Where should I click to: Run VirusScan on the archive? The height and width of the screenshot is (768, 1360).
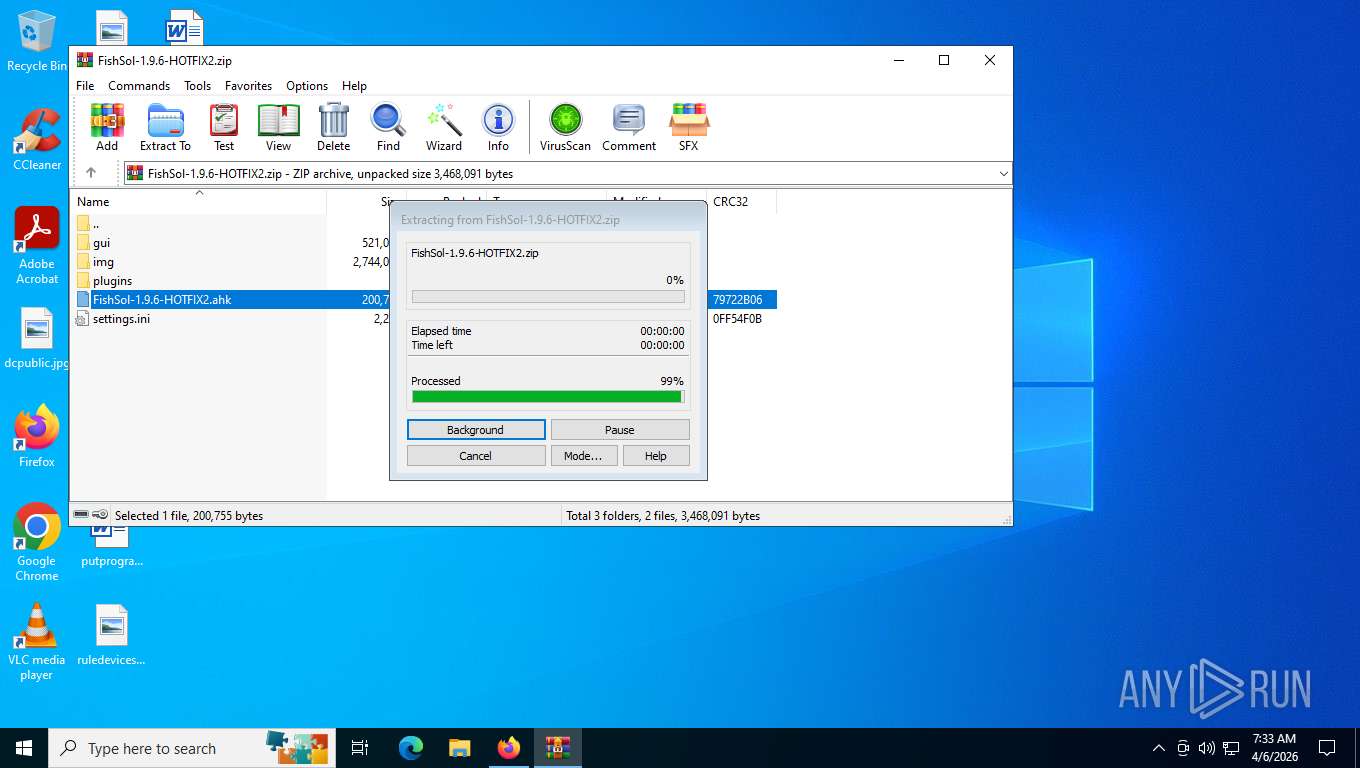click(565, 127)
